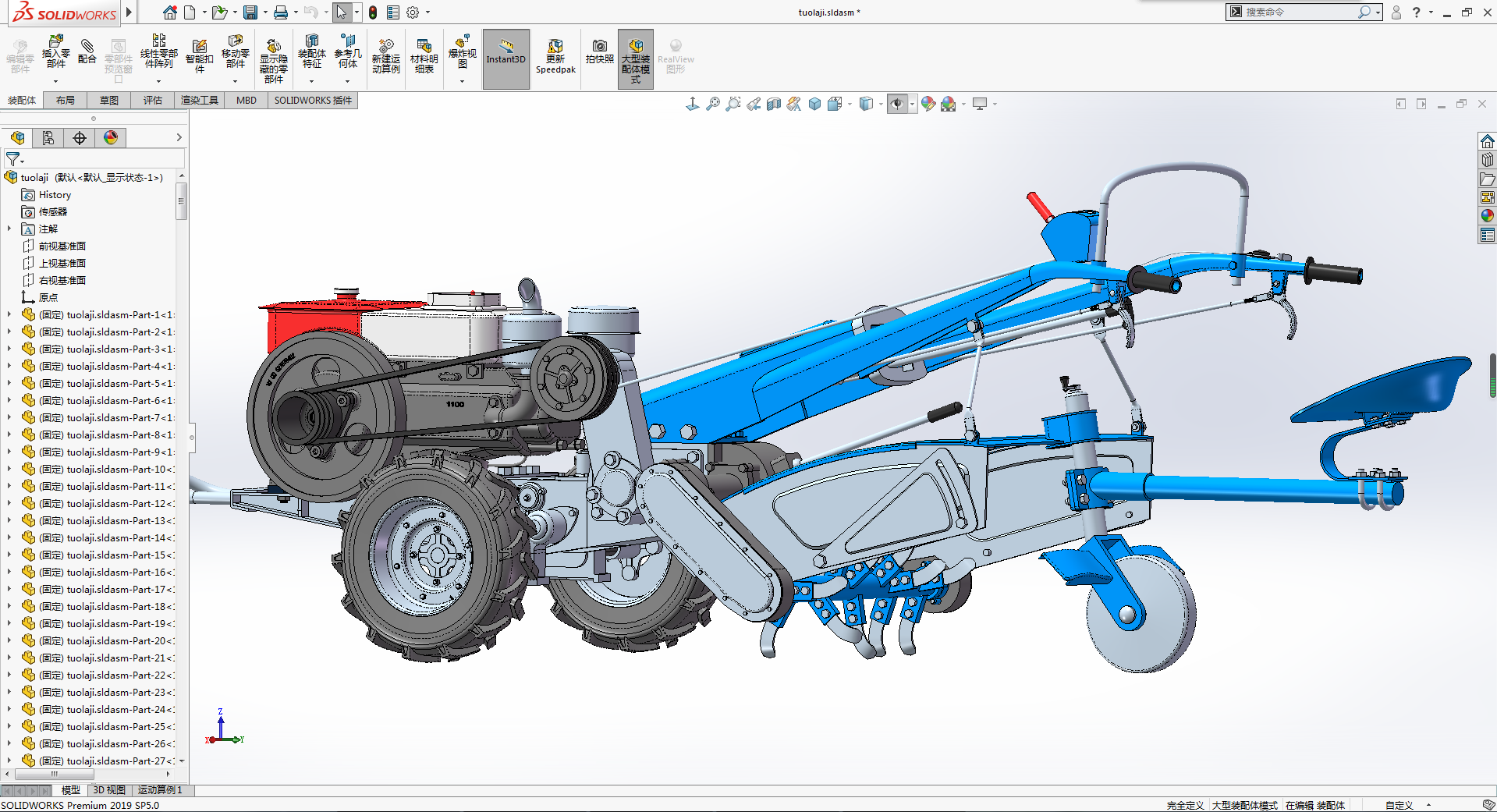The image size is (1497, 812).
Task: Click the section view icon in view toolbar
Action: [774, 104]
